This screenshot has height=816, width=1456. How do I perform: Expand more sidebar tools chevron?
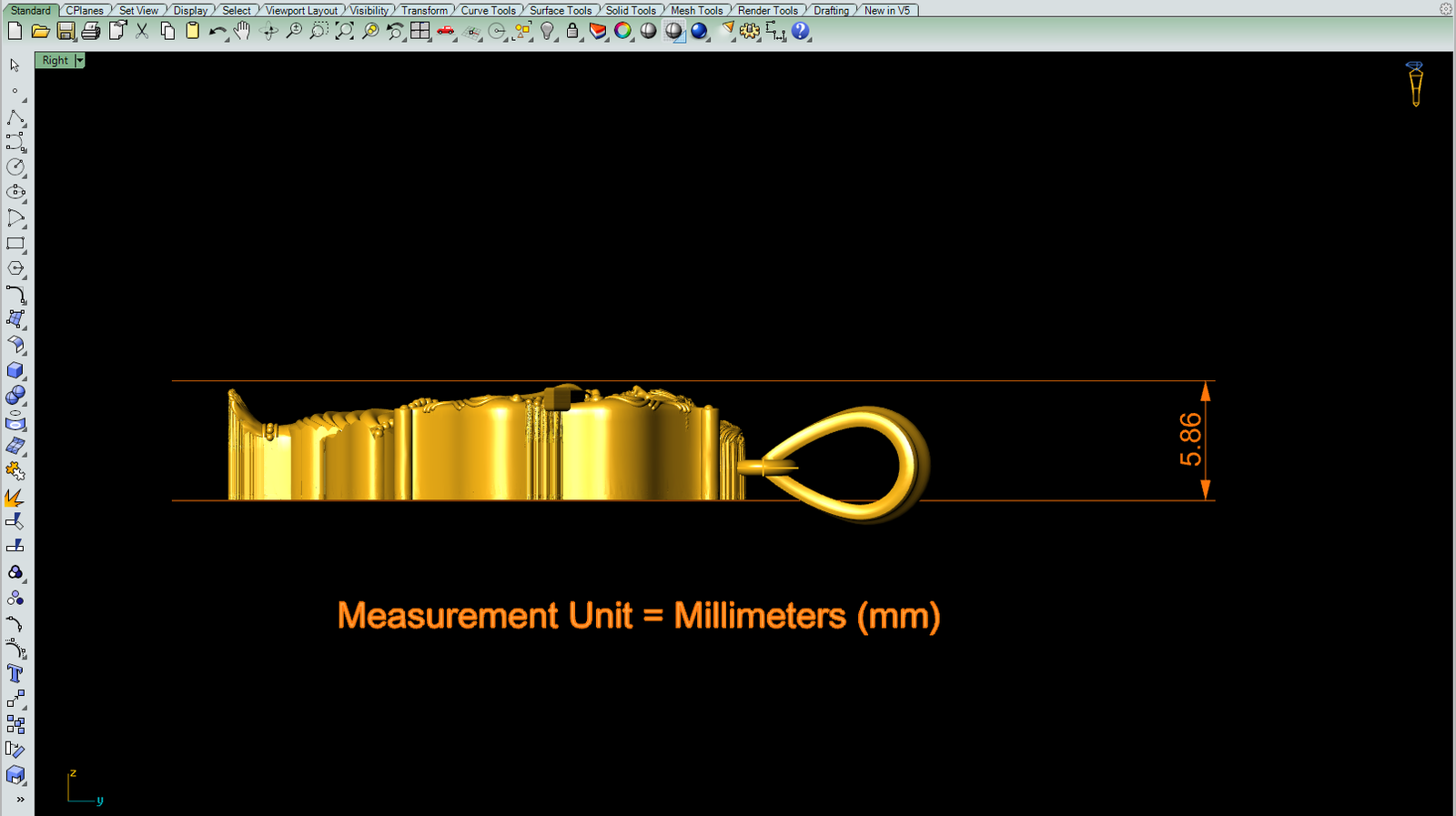(x=19, y=800)
